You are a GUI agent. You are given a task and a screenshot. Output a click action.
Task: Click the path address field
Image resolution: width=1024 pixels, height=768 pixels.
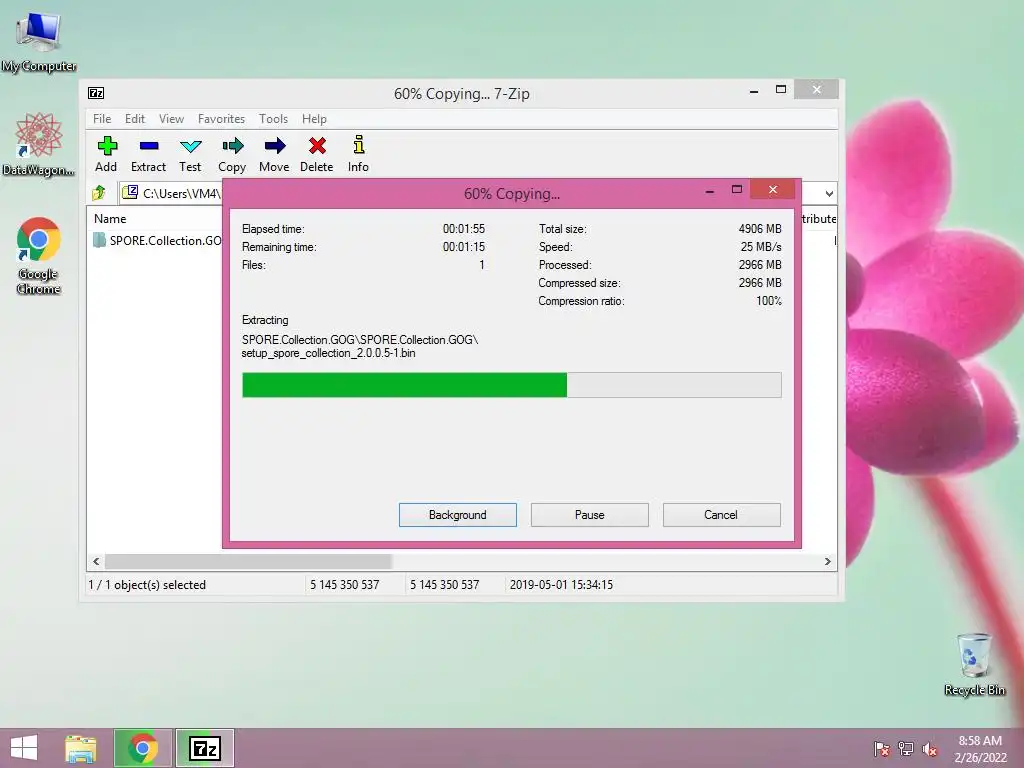coord(172,193)
